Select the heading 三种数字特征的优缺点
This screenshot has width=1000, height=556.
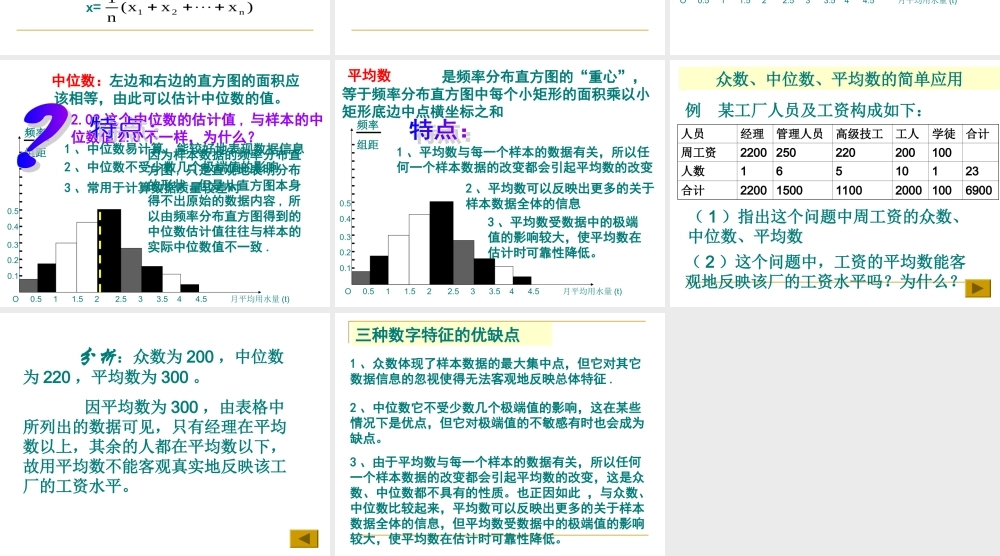pos(438,335)
